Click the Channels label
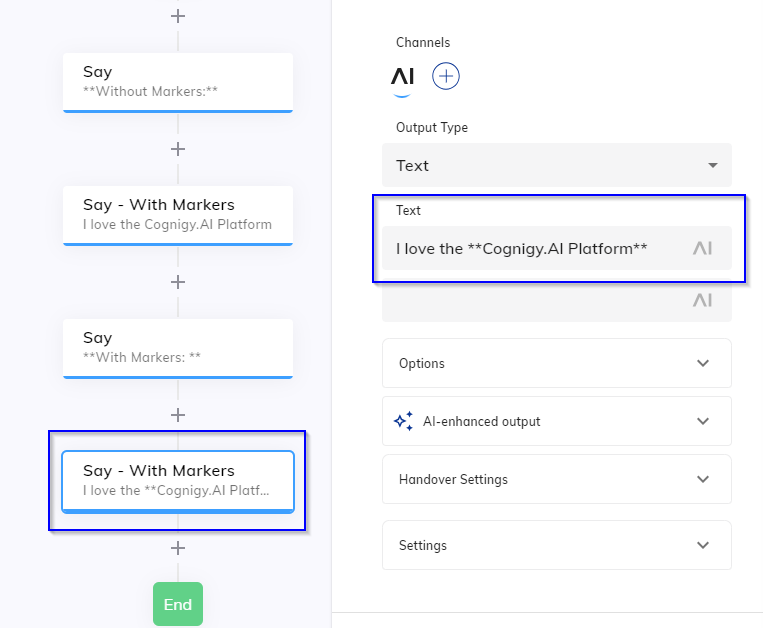 pyautogui.click(x=423, y=43)
